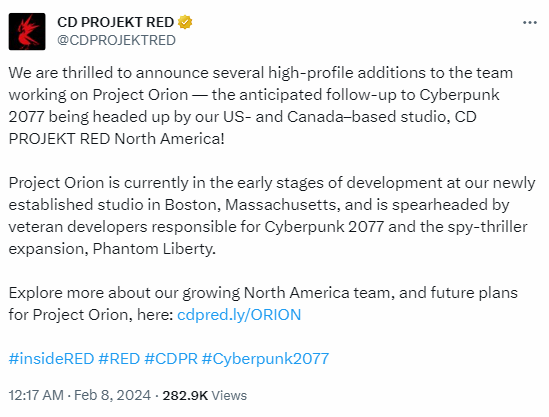Open the three-dot more options menu
Image resolution: width=549 pixels, height=417 pixels.
(529, 23)
